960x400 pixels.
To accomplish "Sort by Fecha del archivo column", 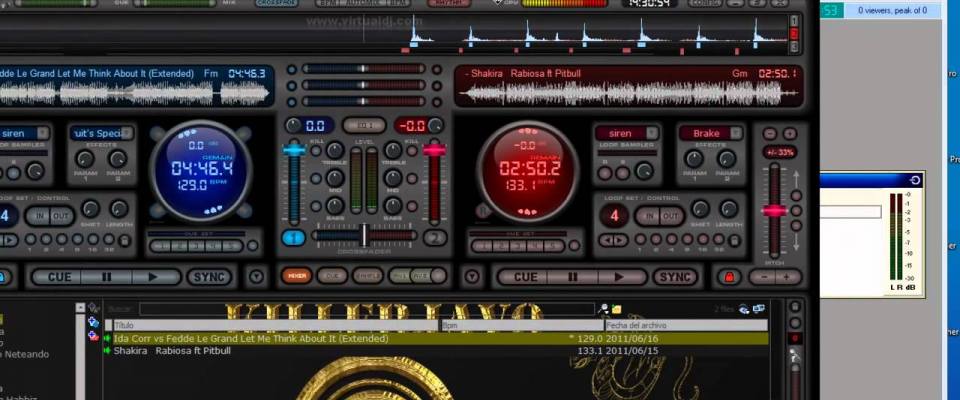I will point(686,325).
